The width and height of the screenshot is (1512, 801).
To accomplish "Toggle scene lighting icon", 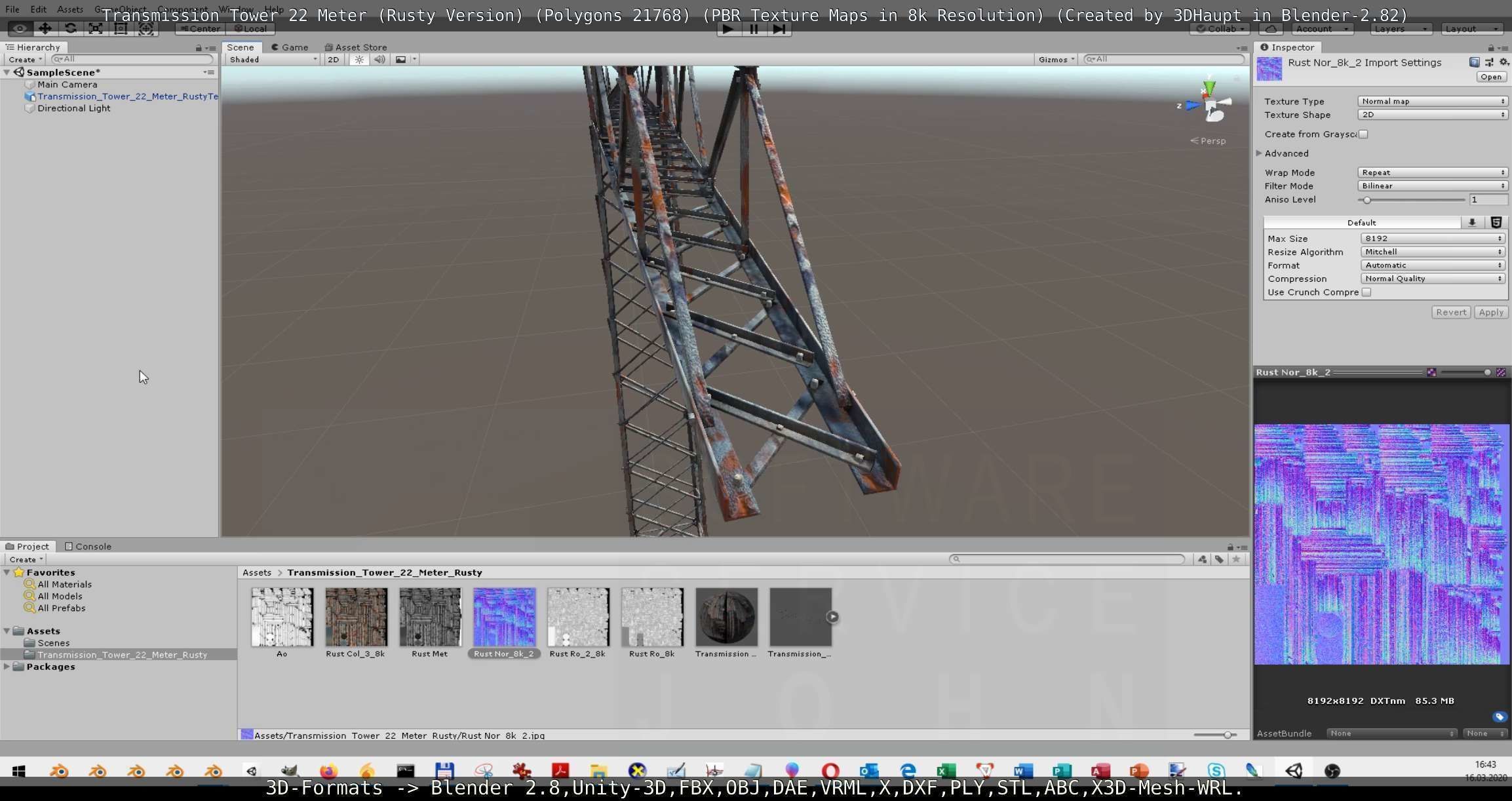I will pyautogui.click(x=359, y=60).
